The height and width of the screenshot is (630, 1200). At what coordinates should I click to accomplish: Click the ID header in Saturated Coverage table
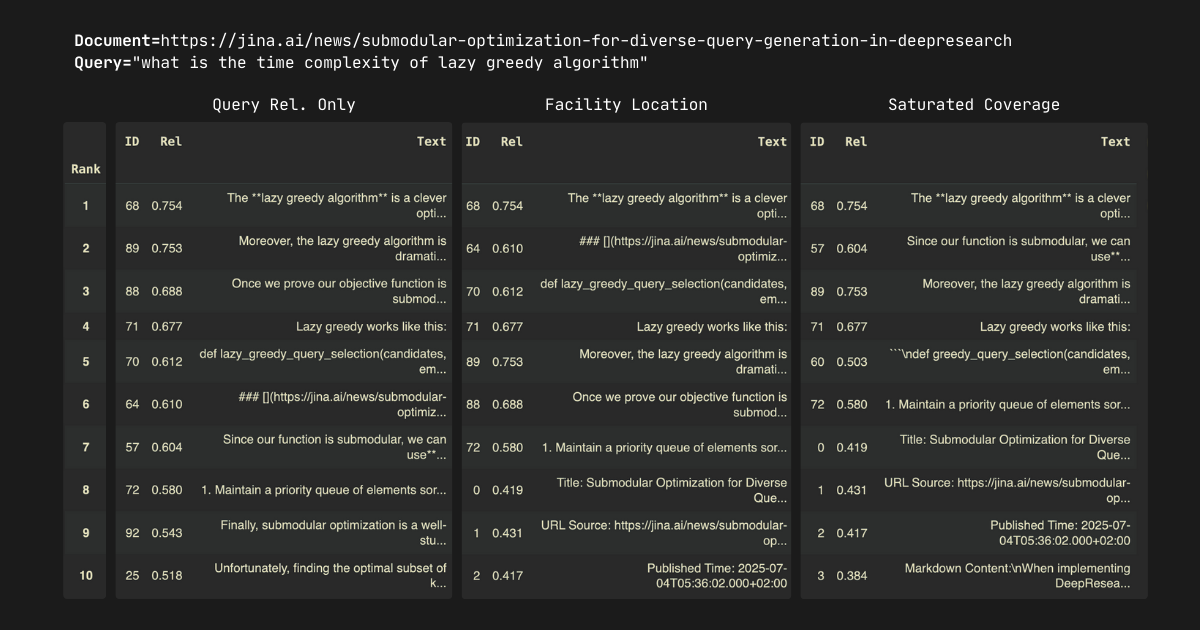tap(817, 141)
